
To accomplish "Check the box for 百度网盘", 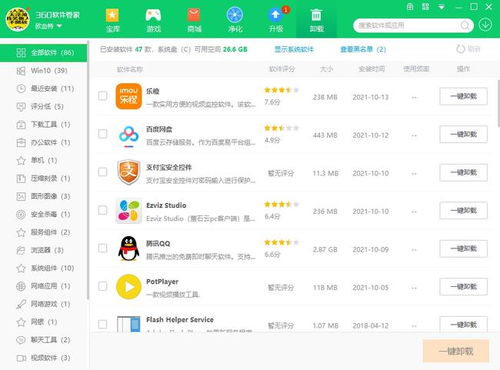I will pos(103,134).
